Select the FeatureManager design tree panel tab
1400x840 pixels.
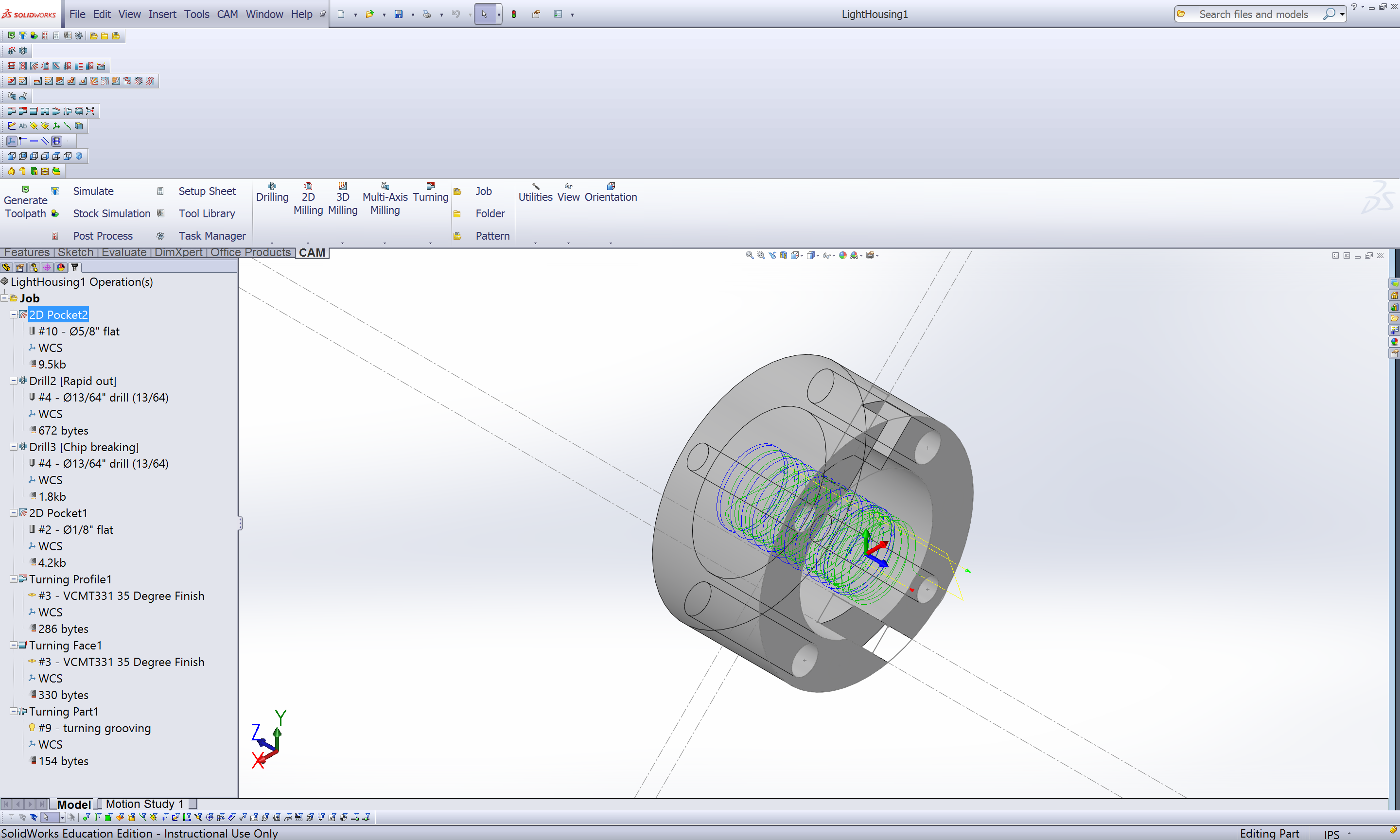6,267
